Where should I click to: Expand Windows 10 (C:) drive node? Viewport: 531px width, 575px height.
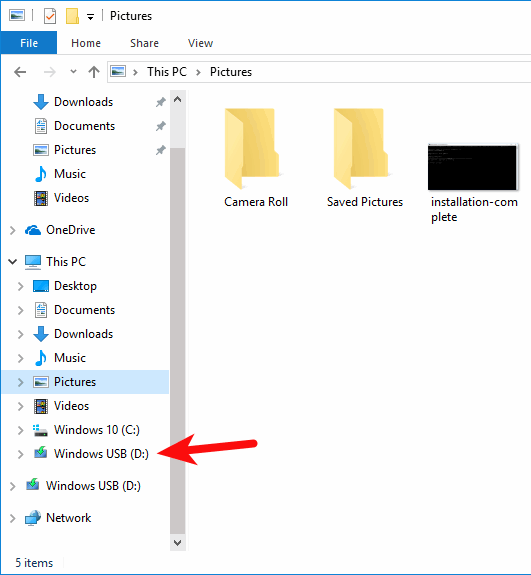coord(21,430)
